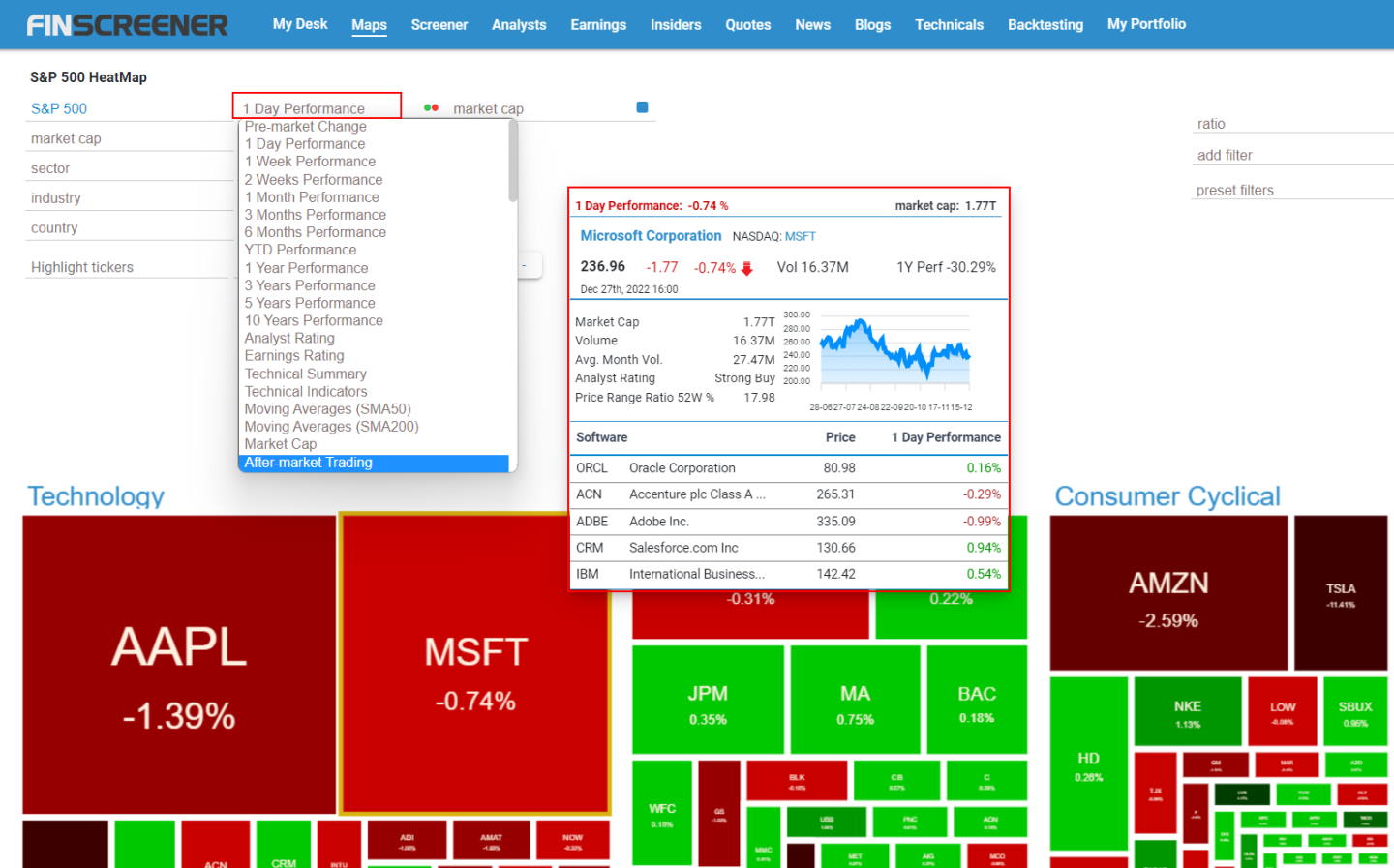Select 2 Weeks Performance option
The height and width of the screenshot is (868, 1394).
coord(374,180)
